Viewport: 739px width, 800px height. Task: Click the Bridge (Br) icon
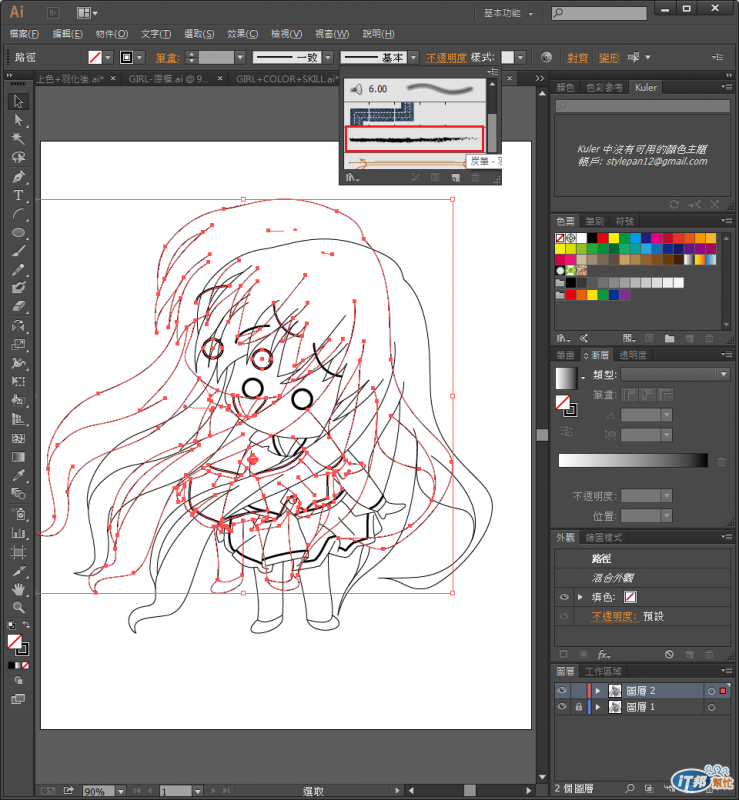point(53,12)
